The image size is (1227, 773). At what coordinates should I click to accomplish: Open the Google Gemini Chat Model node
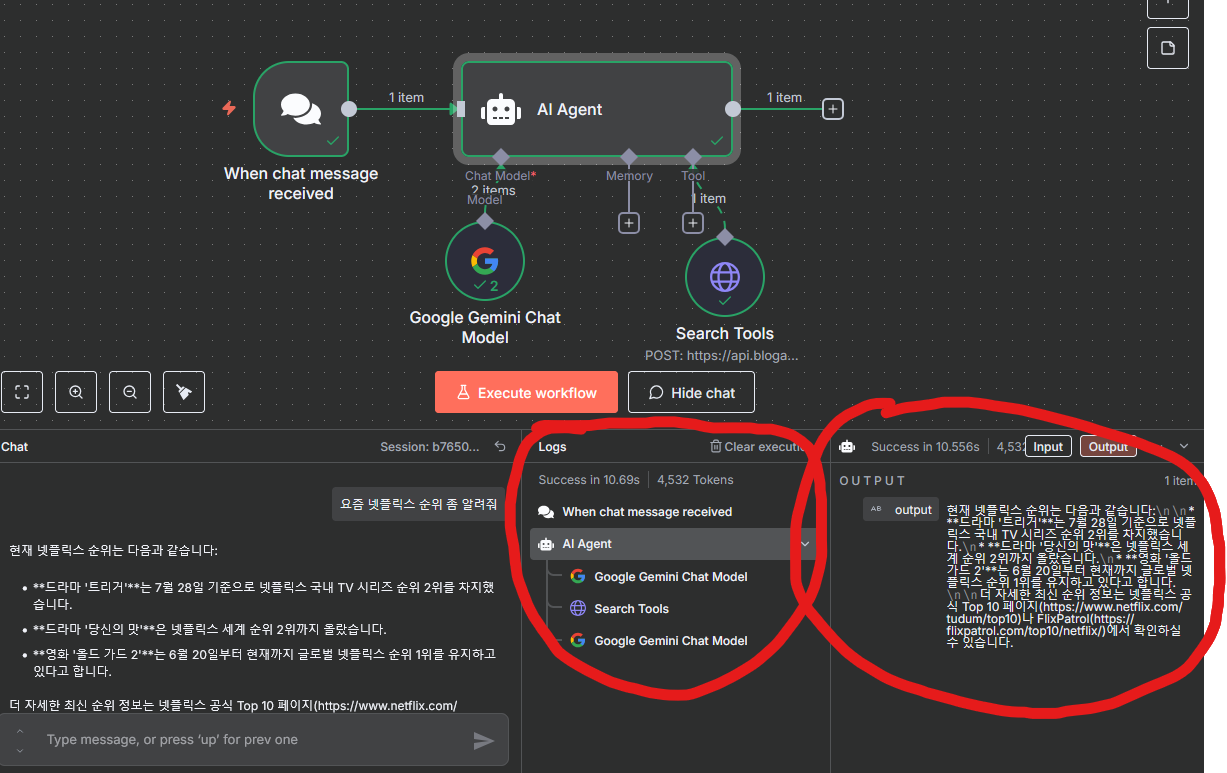pos(485,261)
